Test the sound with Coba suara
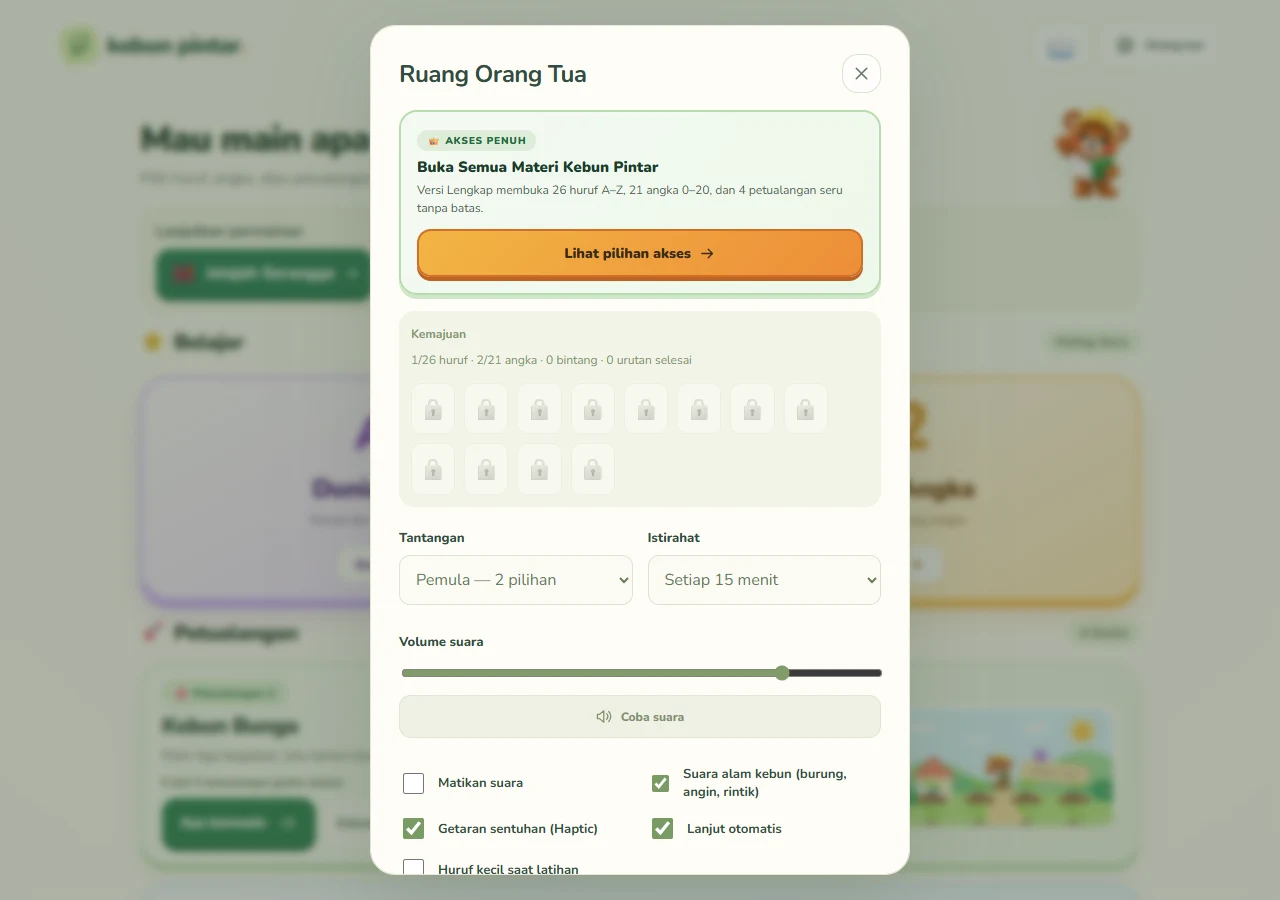The image size is (1280, 900). pos(640,717)
